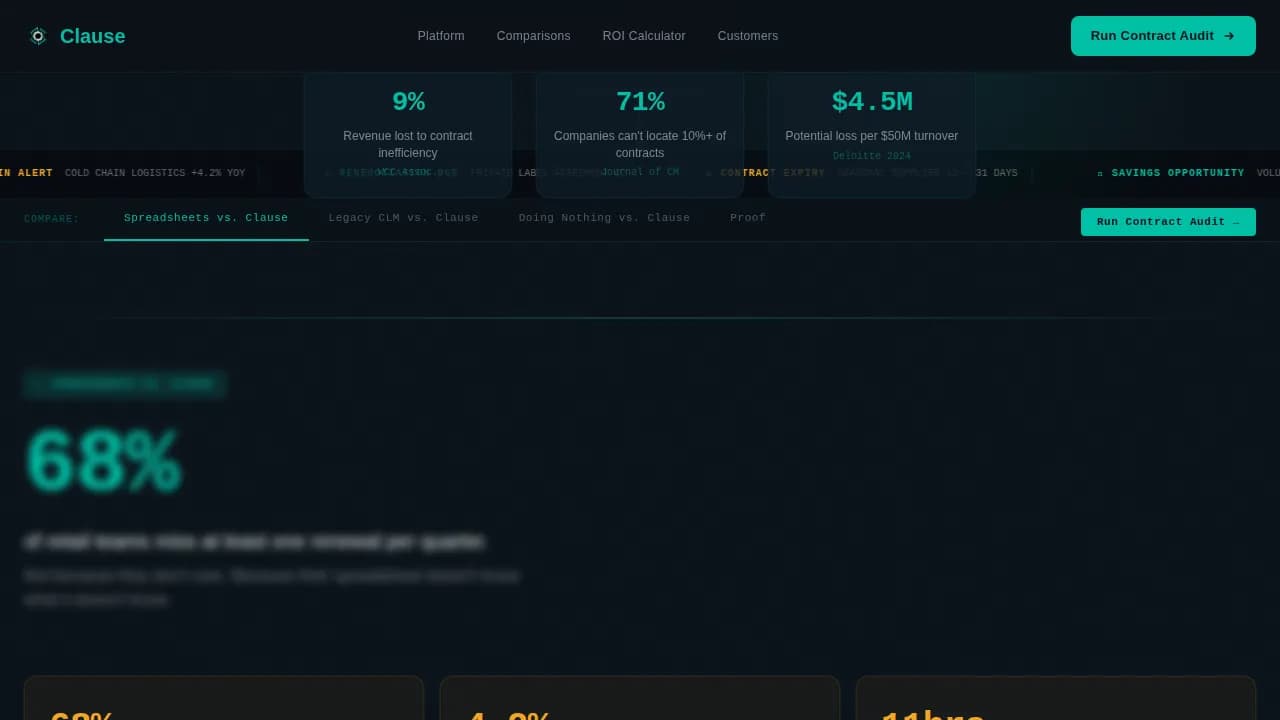The width and height of the screenshot is (1280, 720).
Task: Click the "Deloitte 2024" source citation
Action: (872, 156)
